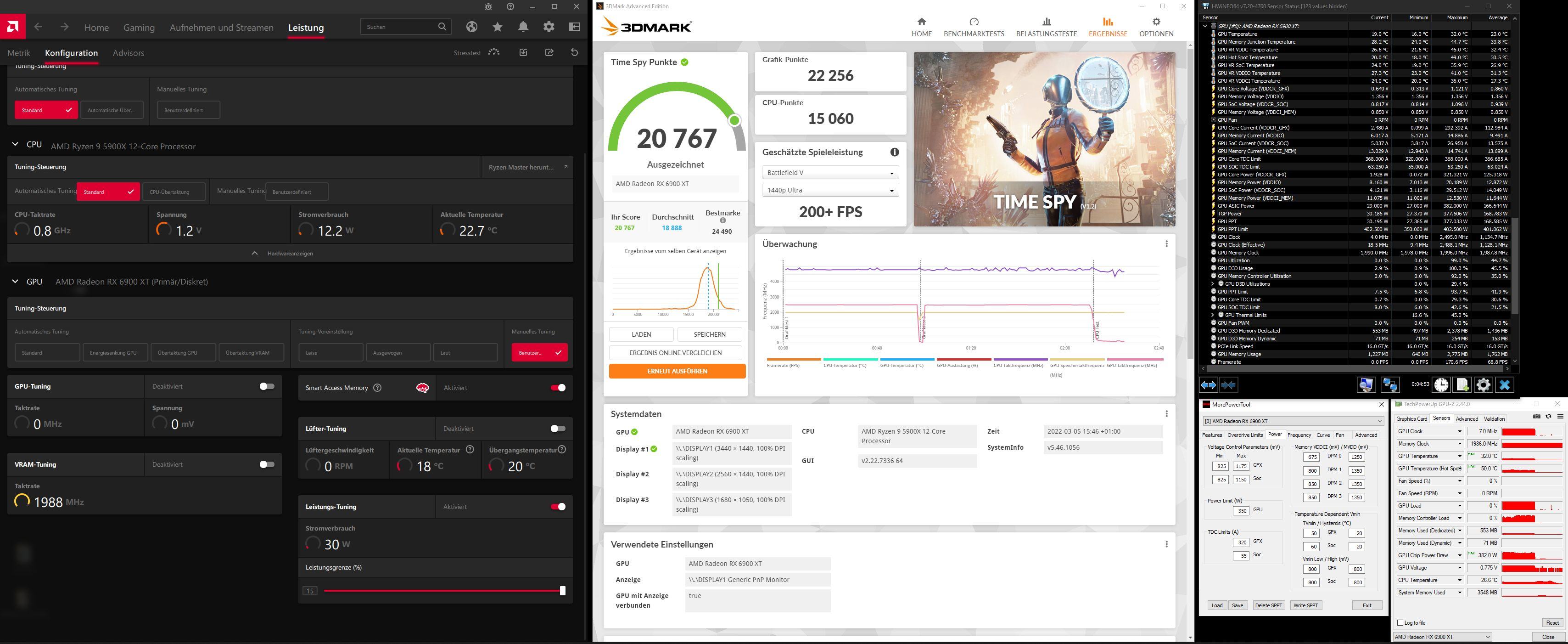The height and width of the screenshot is (644, 1568).
Task: Open 3DMark HOME icon
Action: click(x=922, y=21)
